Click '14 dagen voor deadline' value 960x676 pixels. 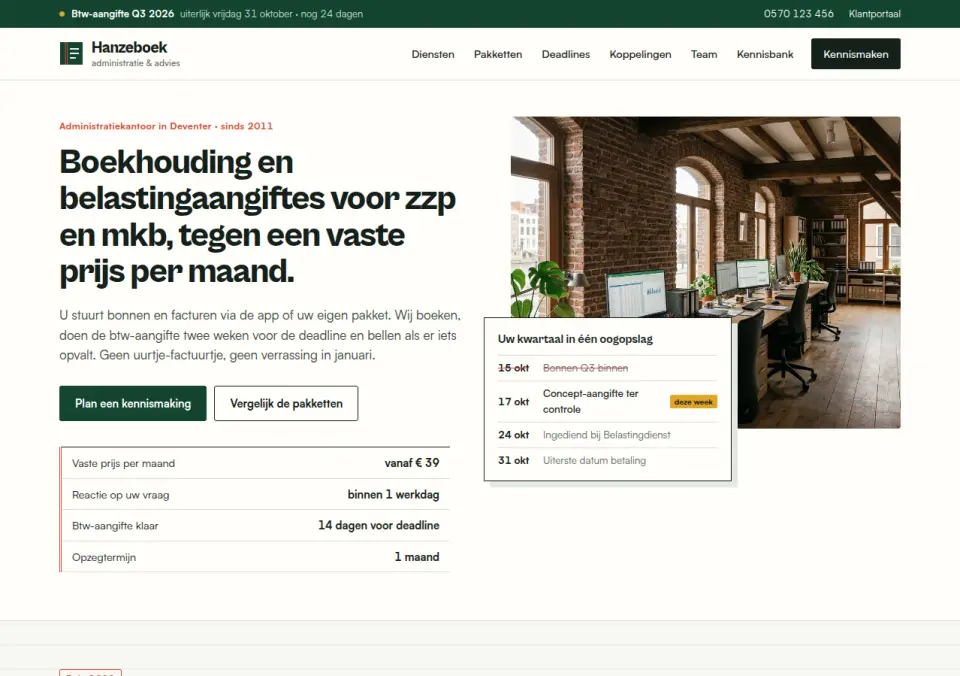click(378, 525)
